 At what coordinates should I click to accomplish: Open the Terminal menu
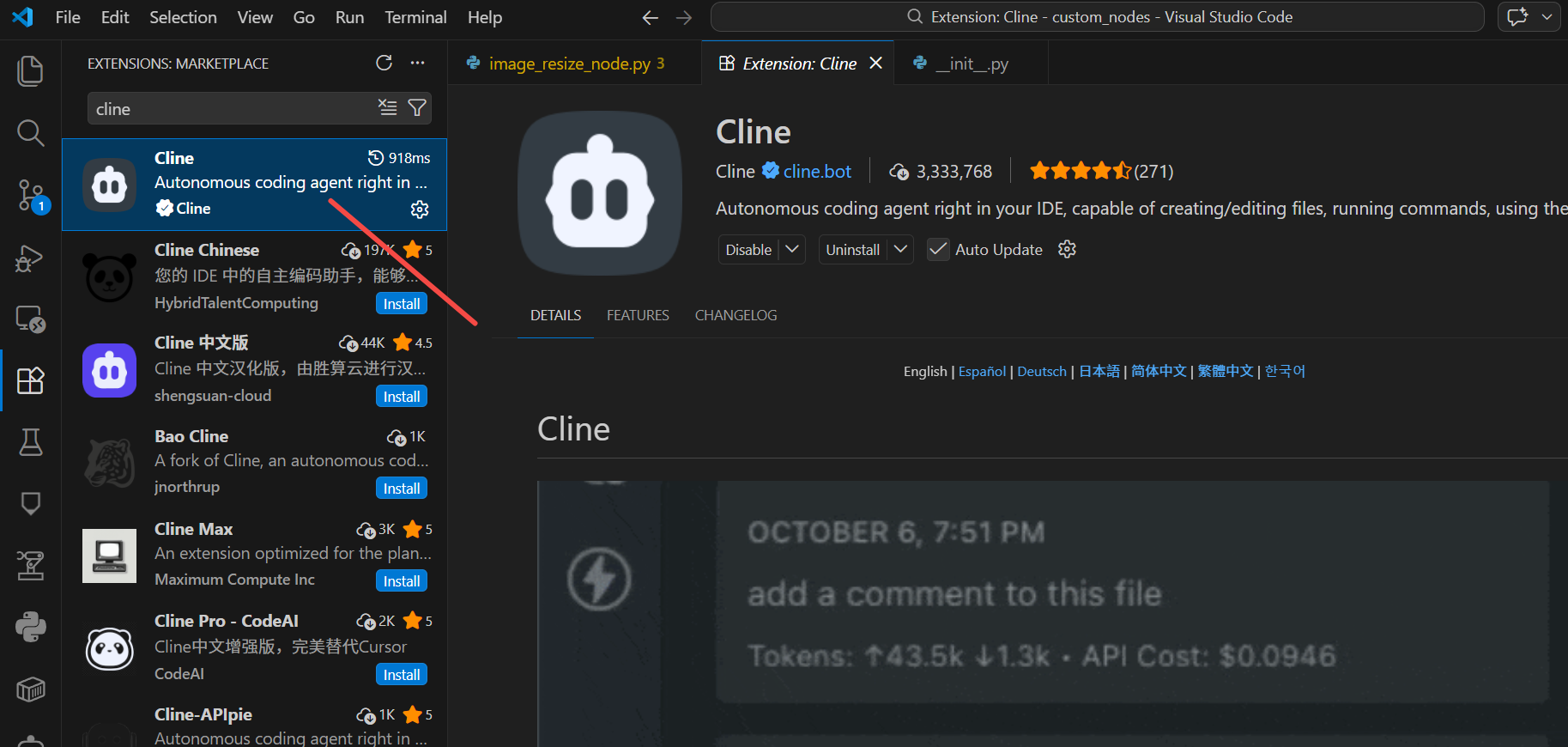tap(415, 17)
